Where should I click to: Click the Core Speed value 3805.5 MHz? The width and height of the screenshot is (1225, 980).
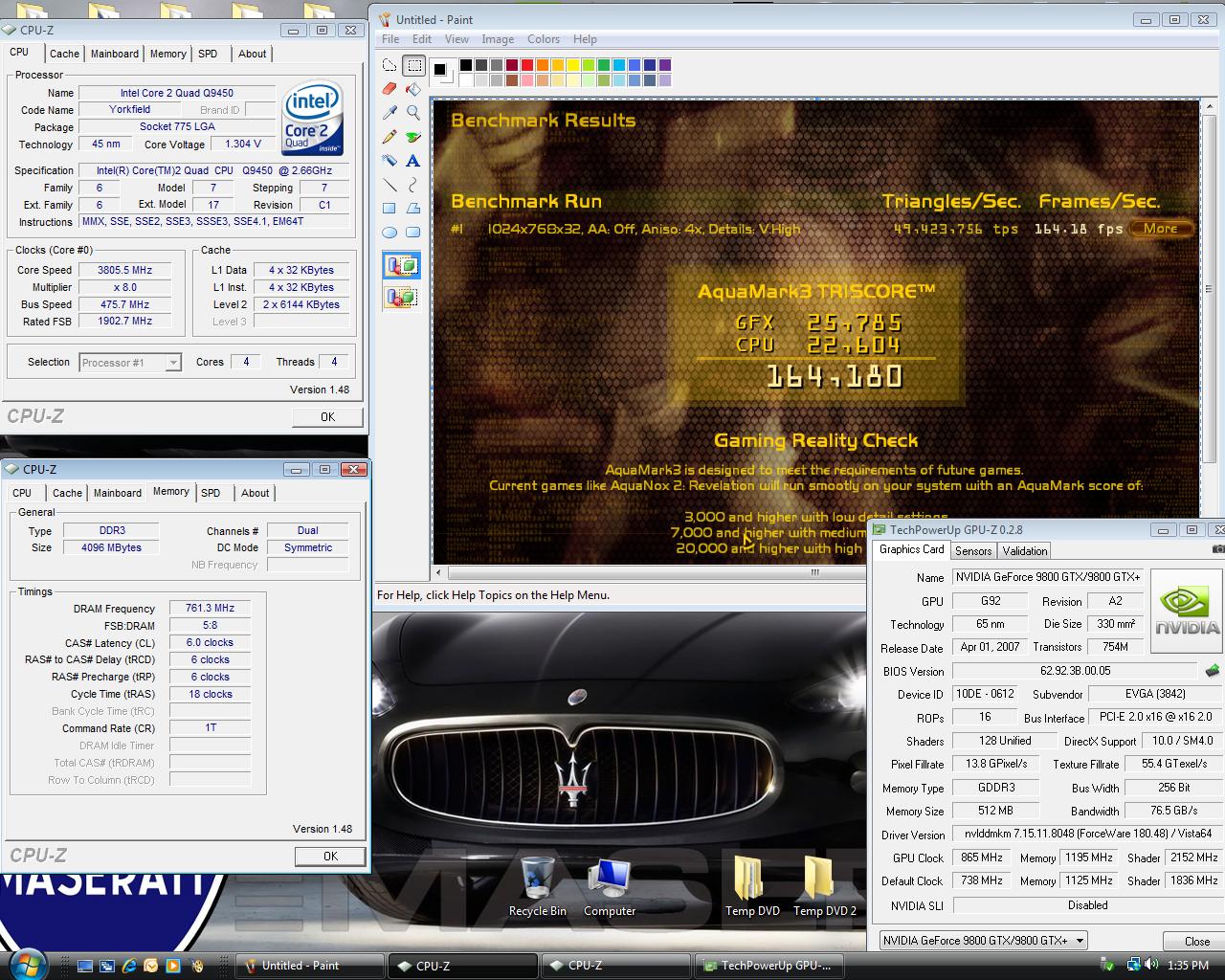coord(125,270)
